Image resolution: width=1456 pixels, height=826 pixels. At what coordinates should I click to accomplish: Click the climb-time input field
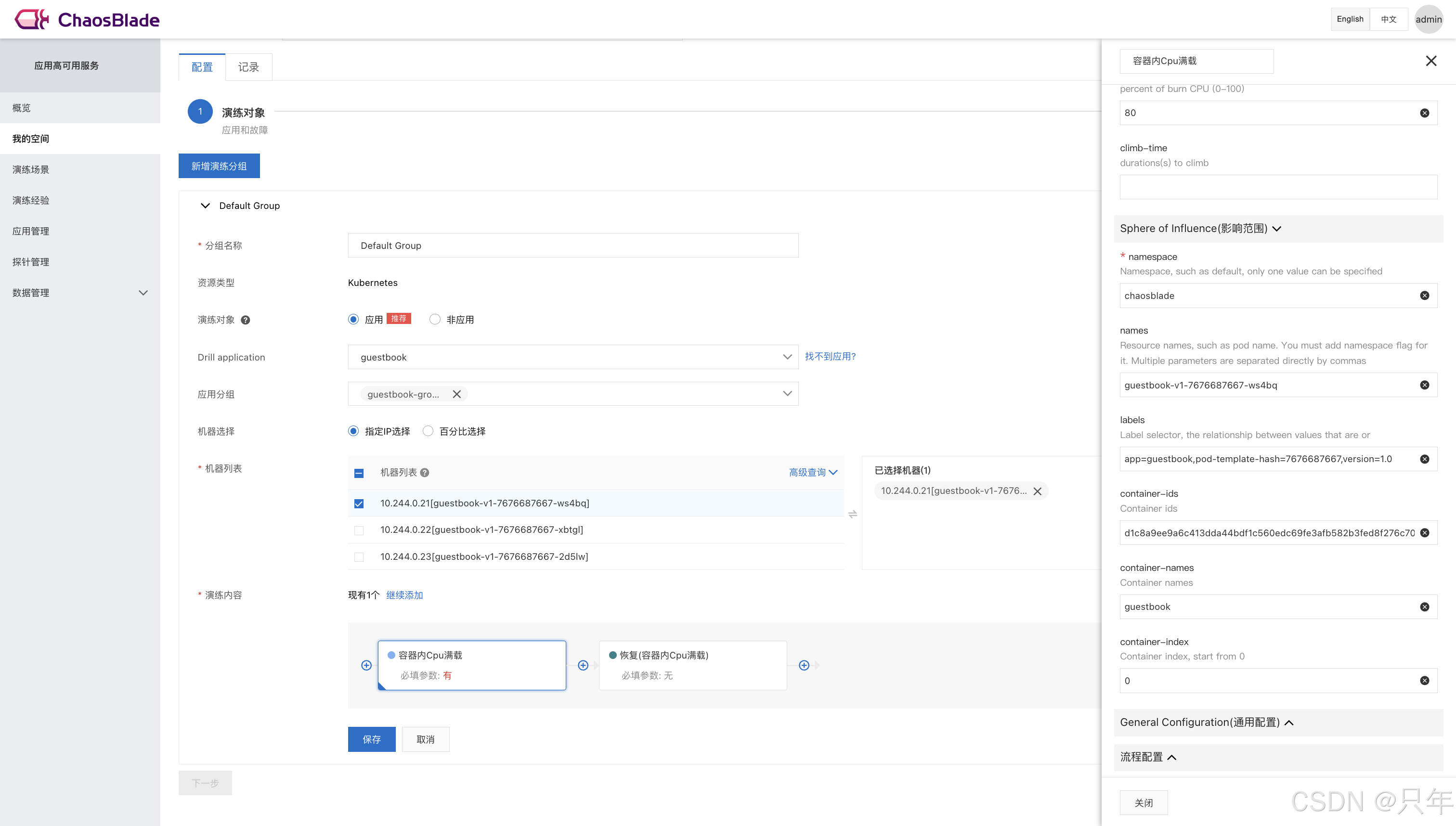click(x=1277, y=187)
